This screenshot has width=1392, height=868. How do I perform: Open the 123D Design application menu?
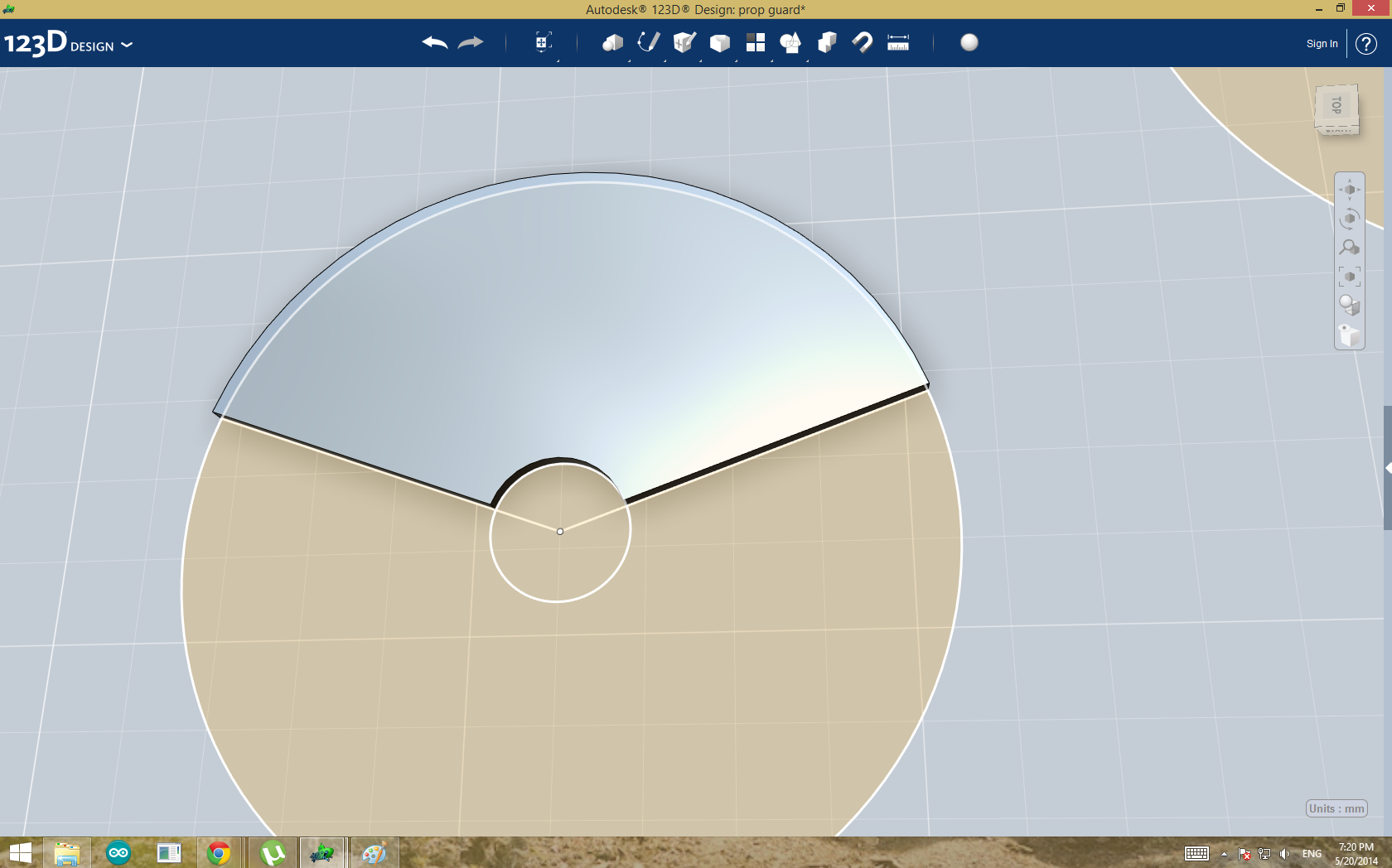click(x=69, y=44)
